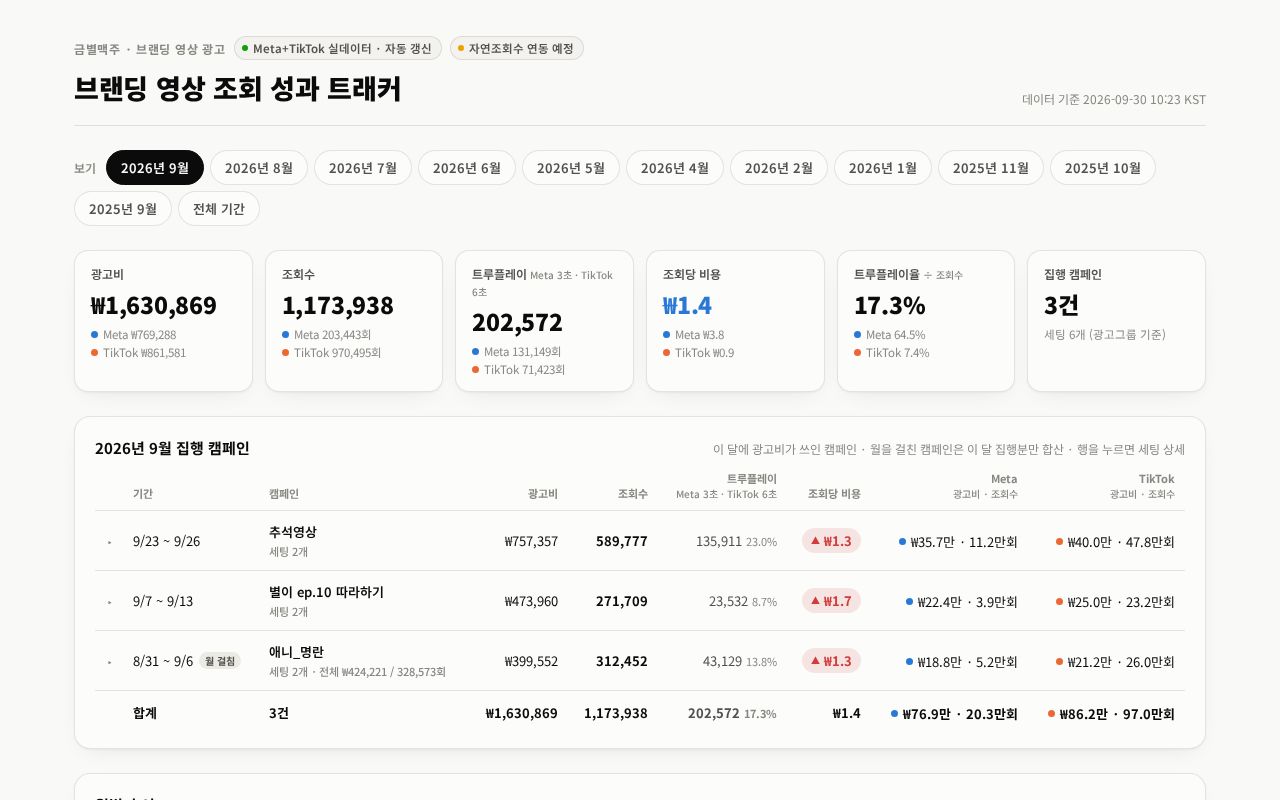The image size is (1280, 800).
Task: Select the 애니_명란 campaign name
Action: pyautogui.click(x=296, y=652)
